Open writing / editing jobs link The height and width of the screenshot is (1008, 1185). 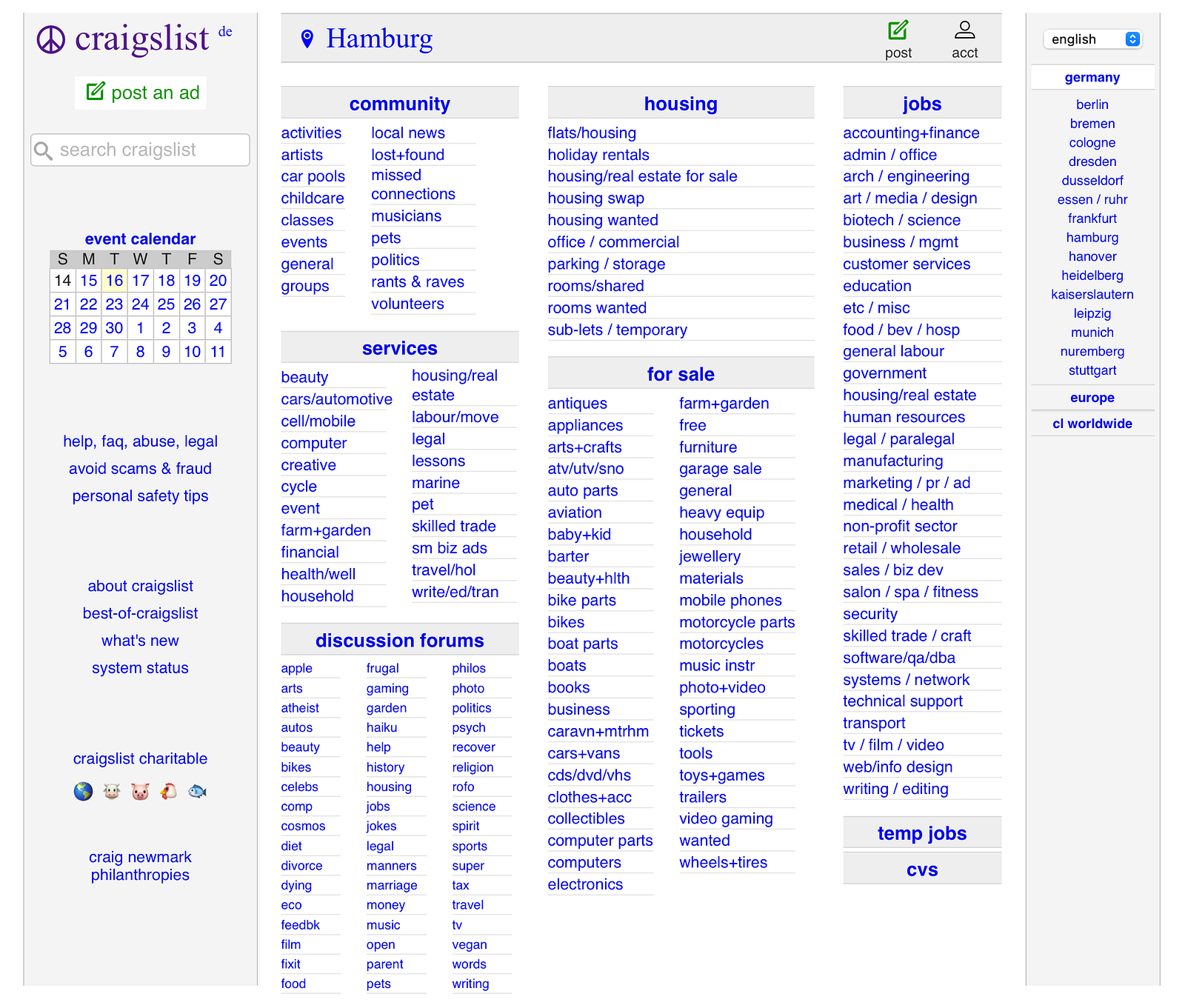click(x=895, y=789)
